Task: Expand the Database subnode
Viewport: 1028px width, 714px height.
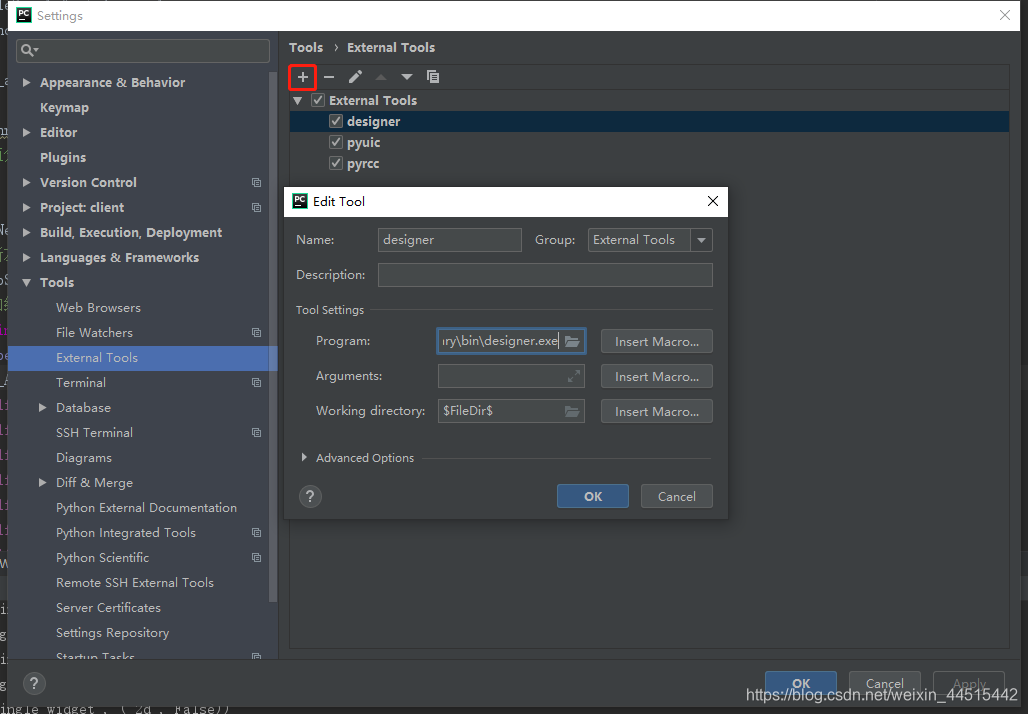Action: pos(43,408)
